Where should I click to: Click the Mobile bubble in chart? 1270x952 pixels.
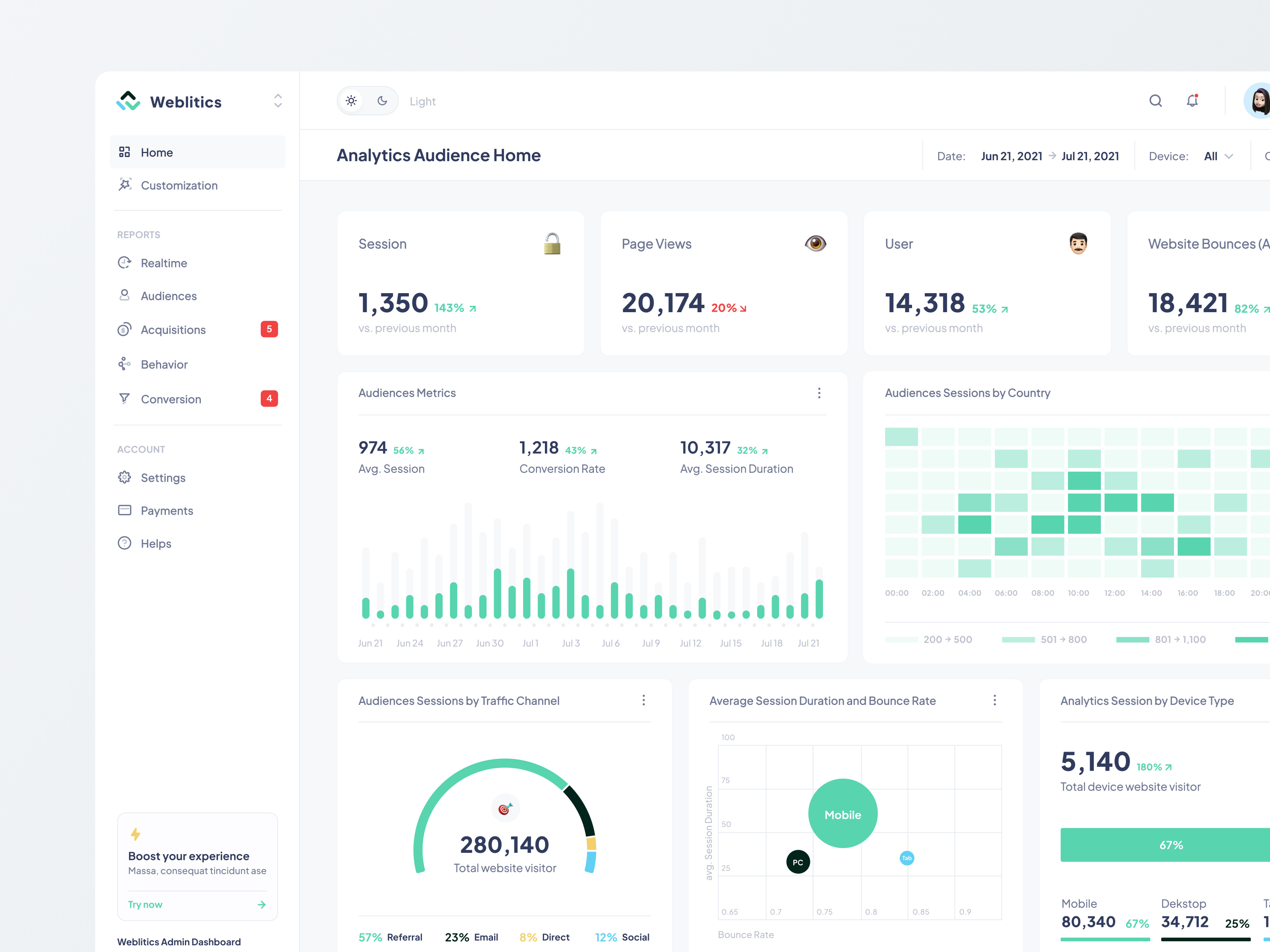(x=843, y=814)
